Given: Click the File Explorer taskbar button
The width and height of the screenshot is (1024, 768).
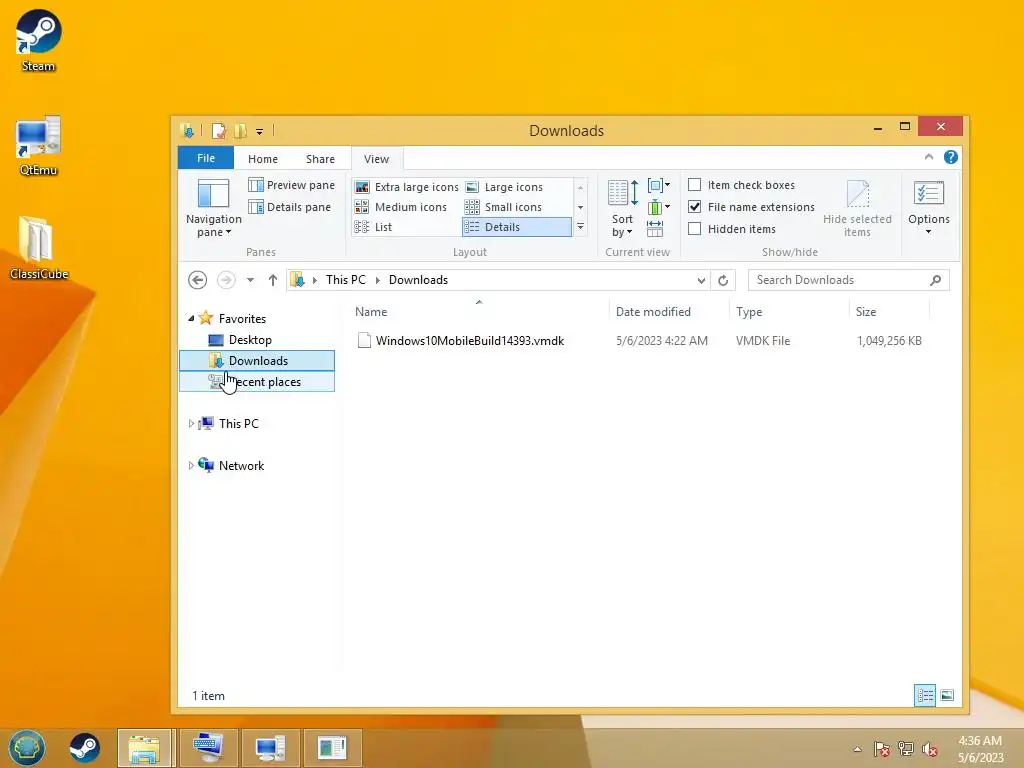Looking at the screenshot, I should 144,748.
